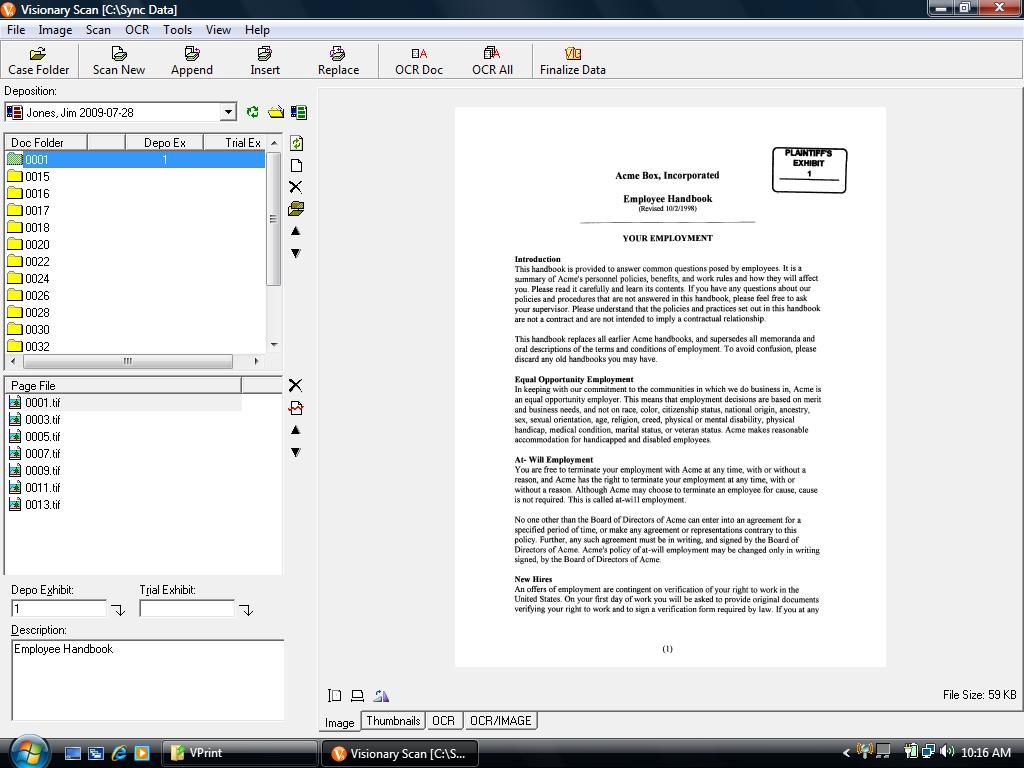Select the Image tab
1024x768 pixels.
point(340,722)
